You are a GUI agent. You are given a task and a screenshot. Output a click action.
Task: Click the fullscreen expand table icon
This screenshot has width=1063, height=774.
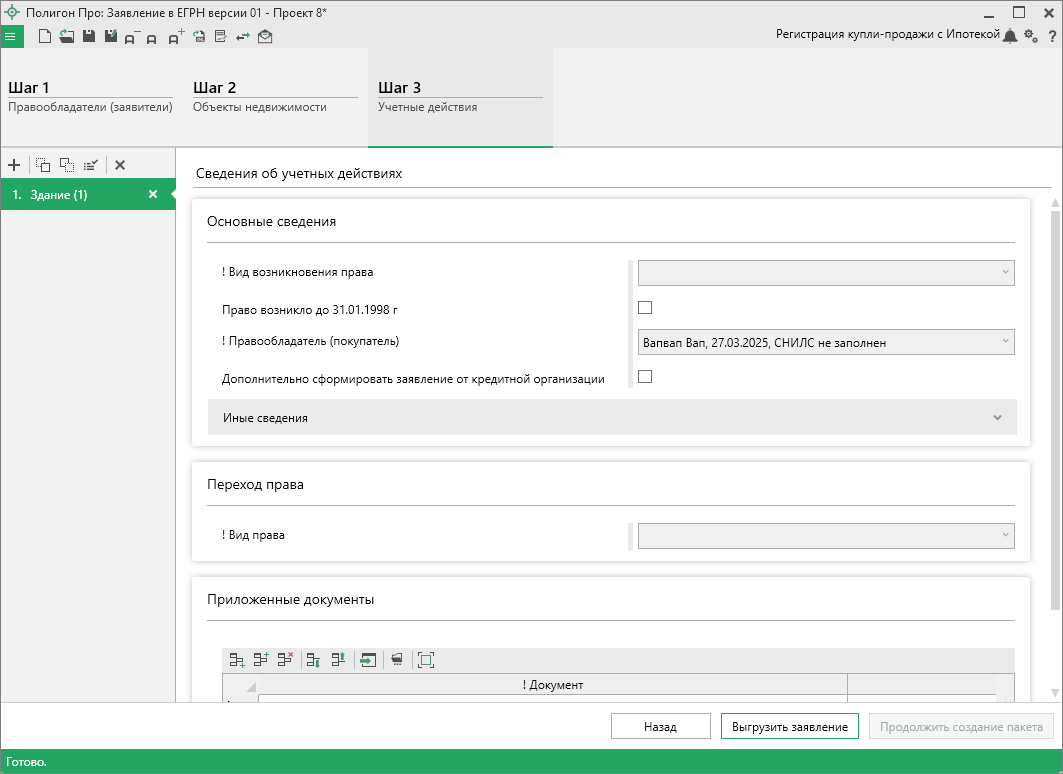(426, 660)
